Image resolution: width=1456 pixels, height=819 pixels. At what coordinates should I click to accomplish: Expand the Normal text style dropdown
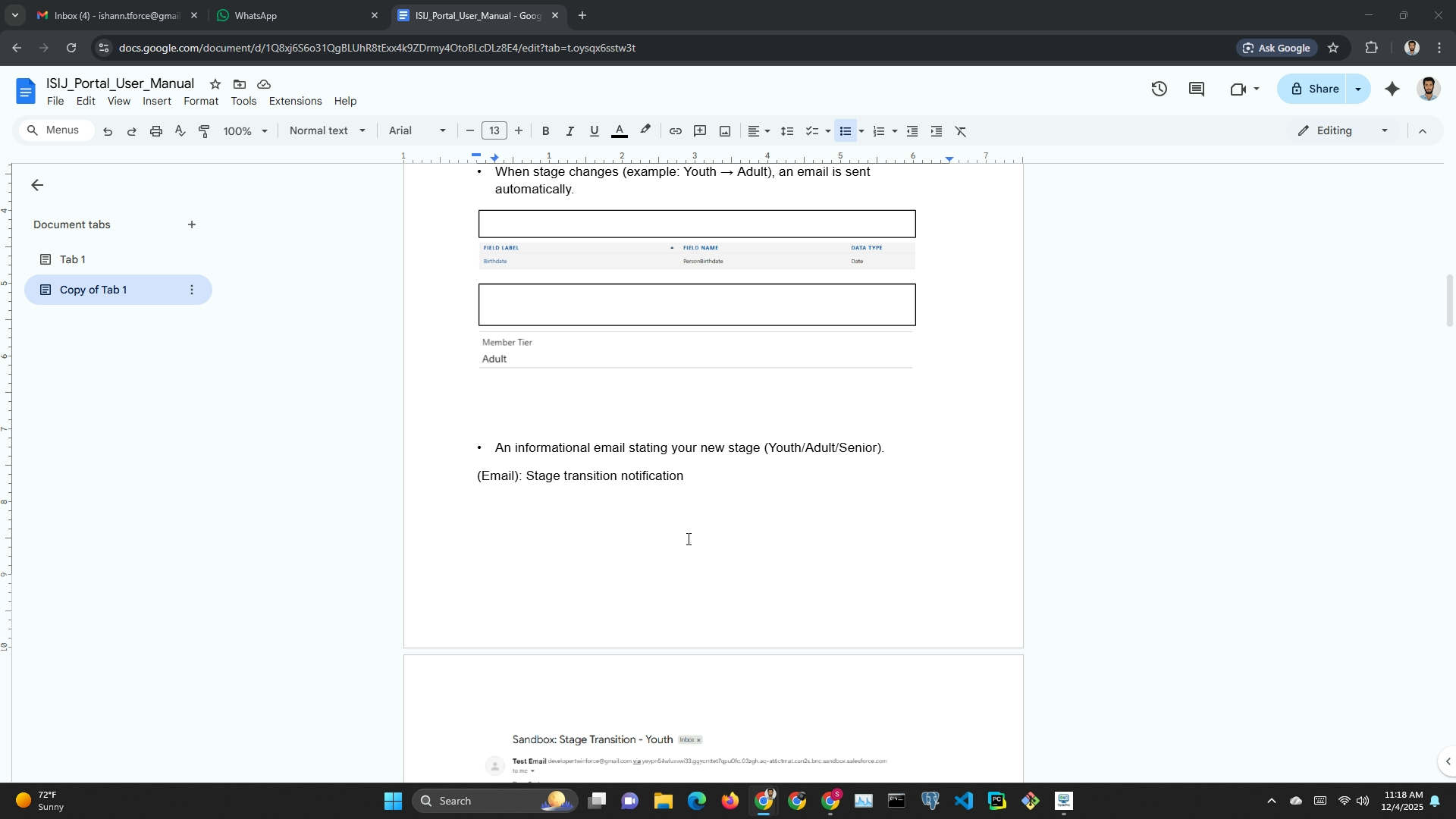[x=327, y=130]
